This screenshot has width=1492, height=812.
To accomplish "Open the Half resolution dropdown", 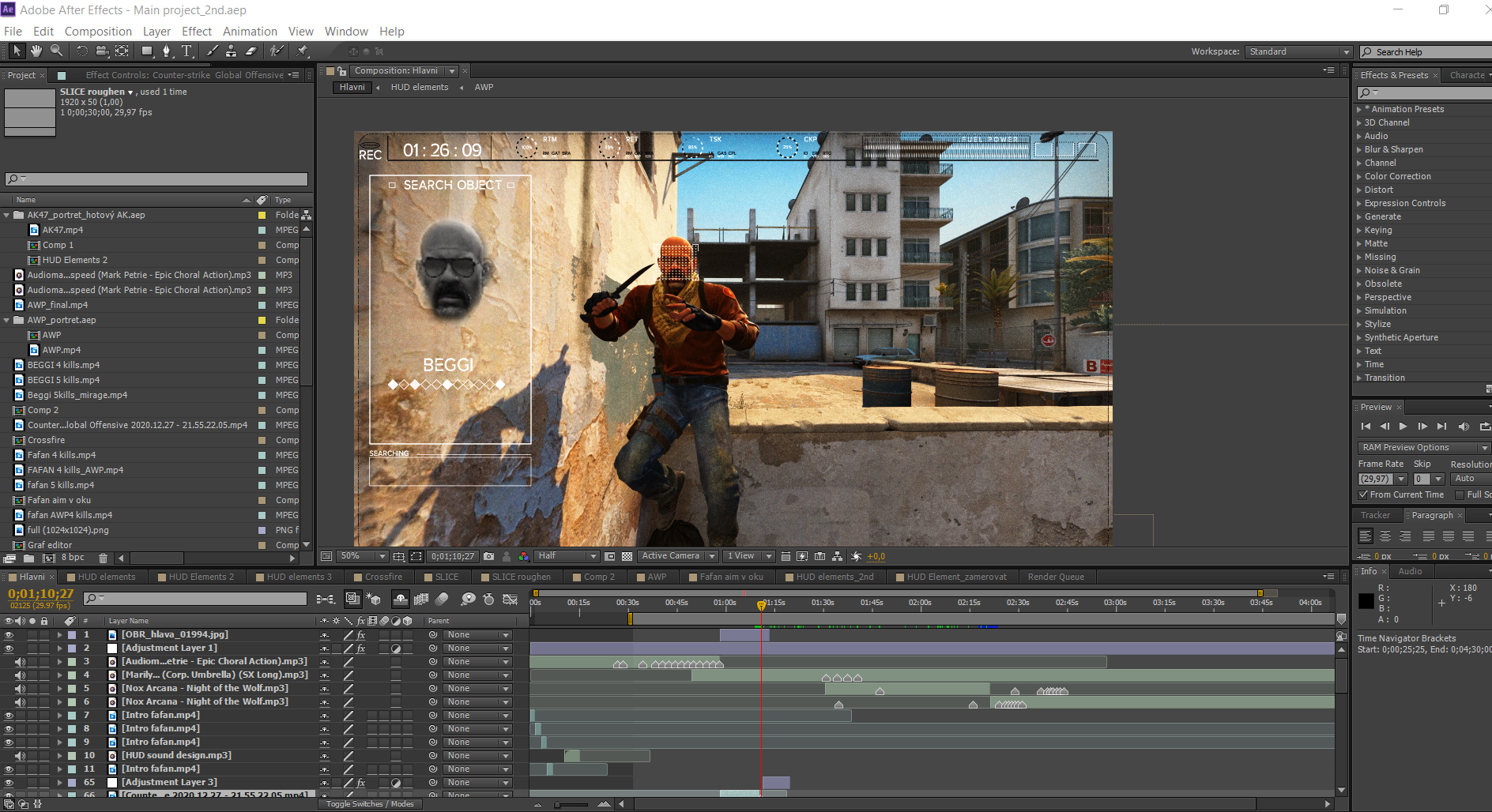I will (567, 556).
